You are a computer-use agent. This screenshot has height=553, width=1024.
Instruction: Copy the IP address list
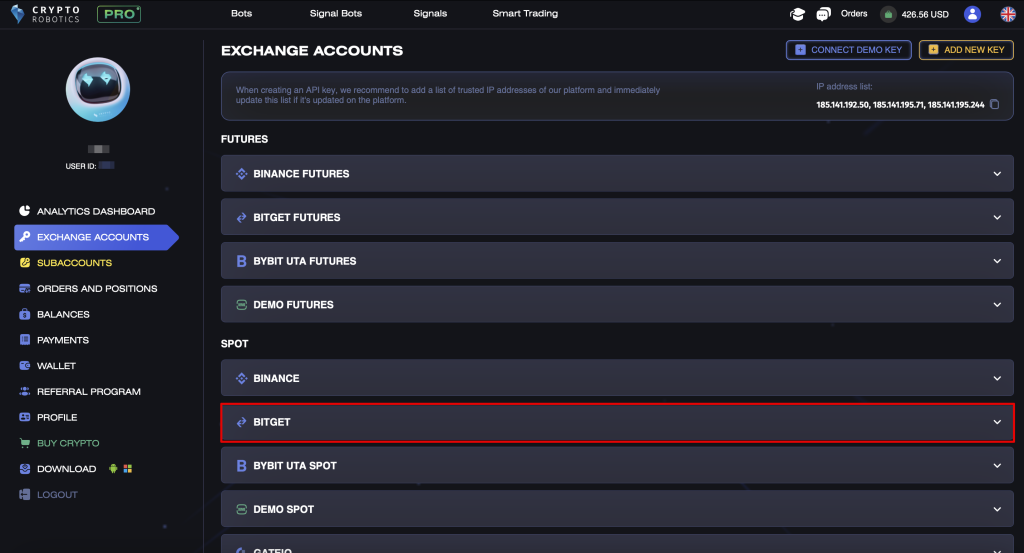(x=995, y=104)
